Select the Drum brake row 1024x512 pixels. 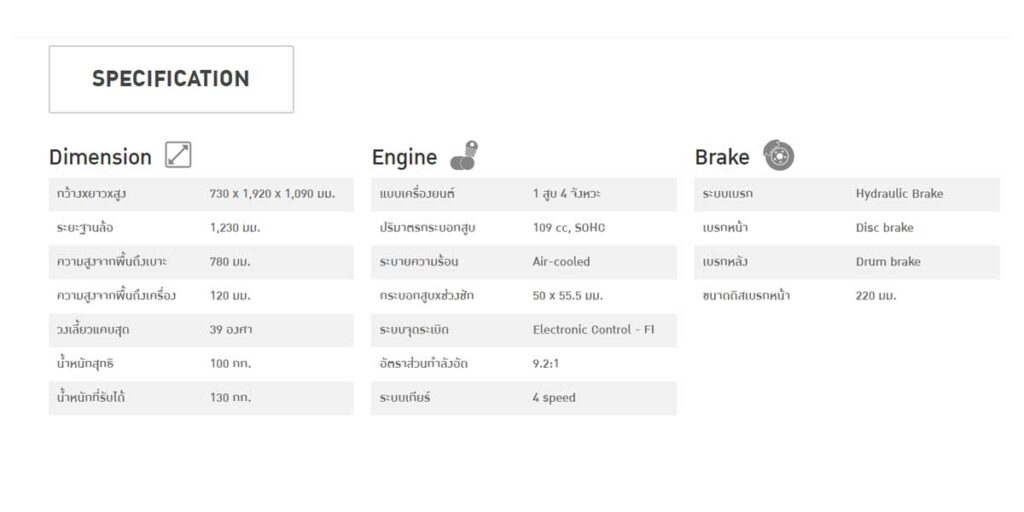847,262
